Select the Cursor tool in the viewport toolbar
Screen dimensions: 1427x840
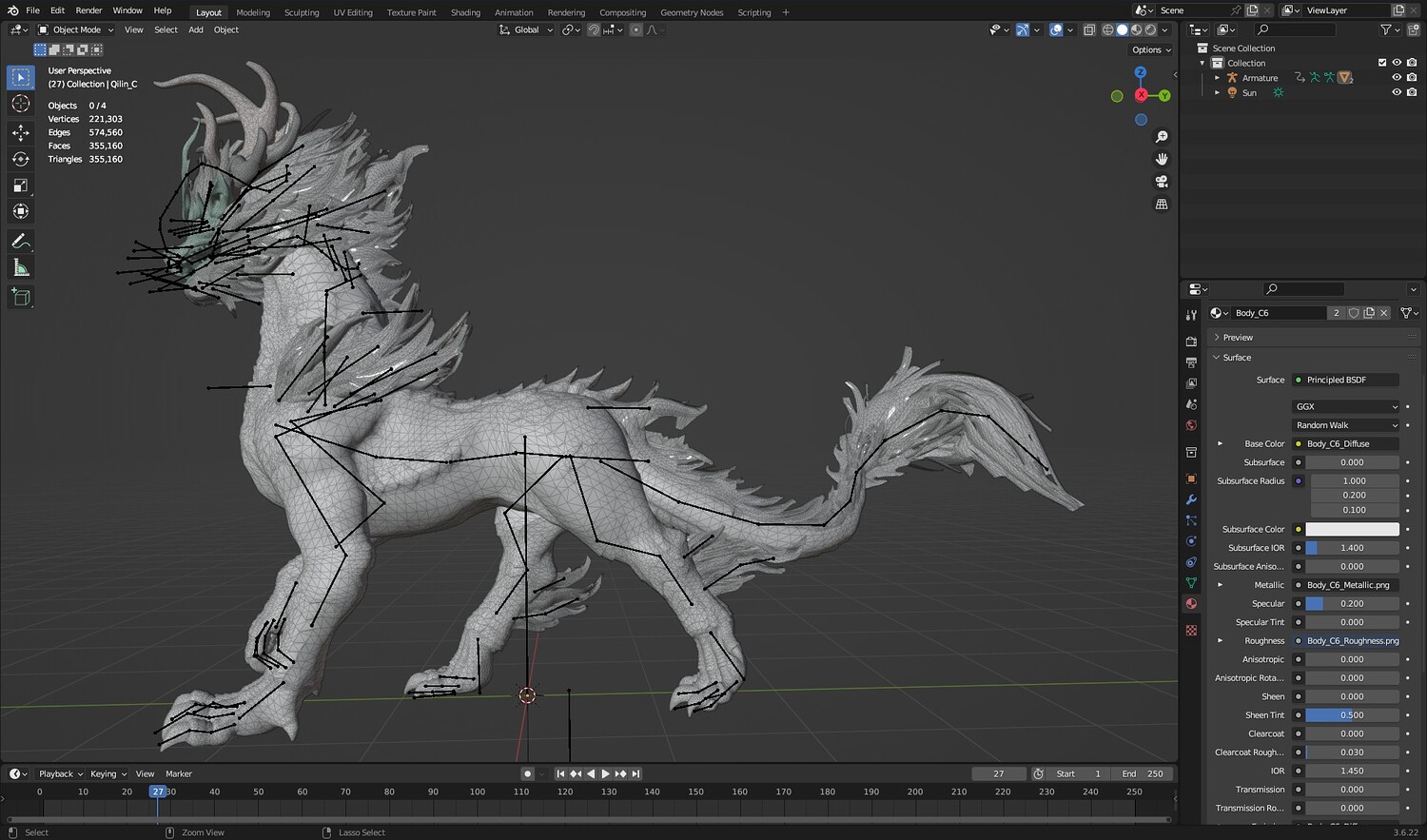coord(21,104)
